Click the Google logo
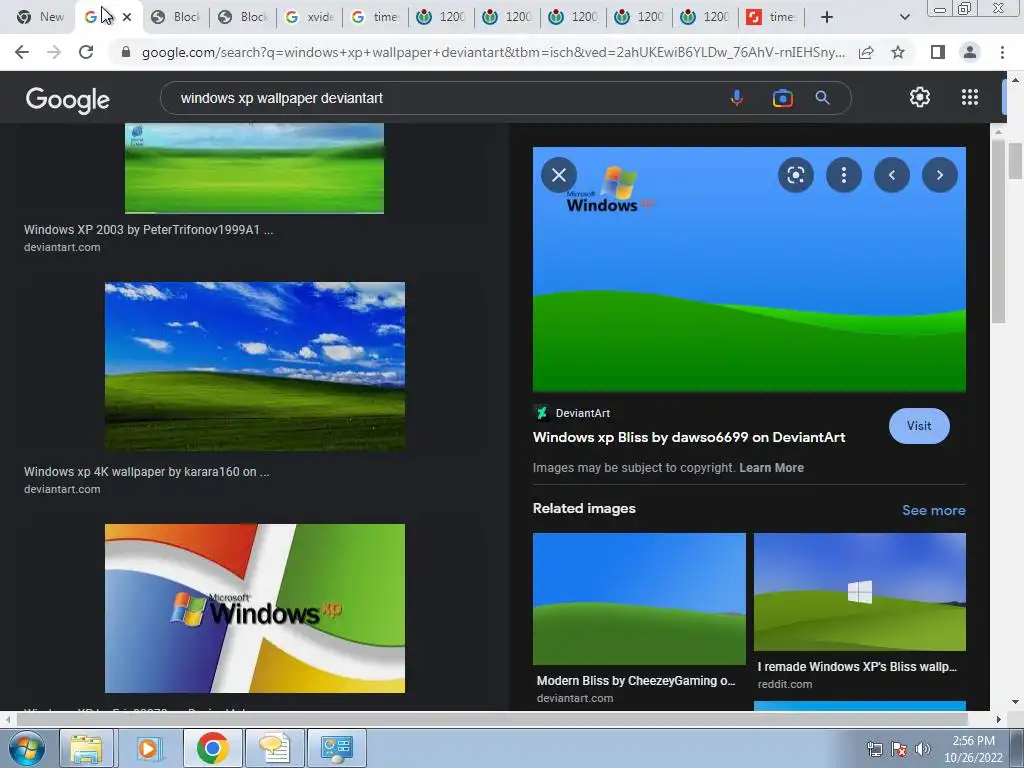 68,100
